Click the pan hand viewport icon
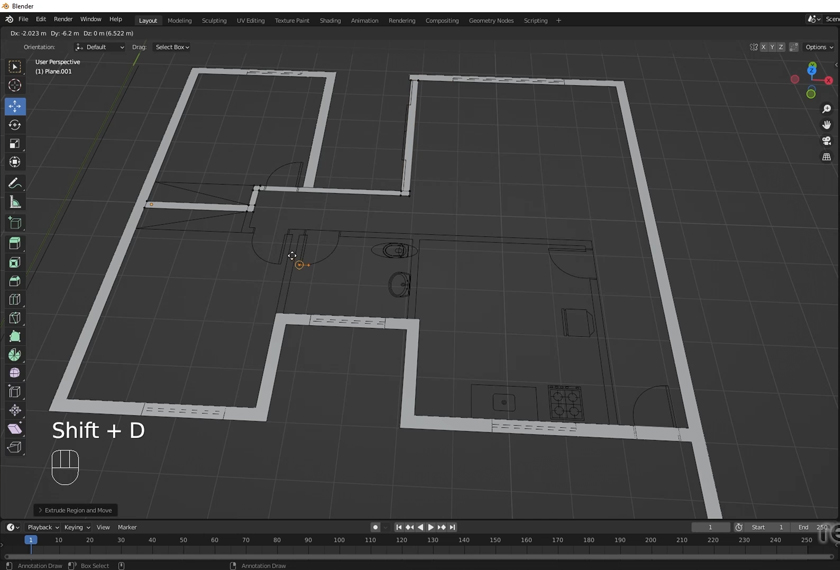 point(827,124)
